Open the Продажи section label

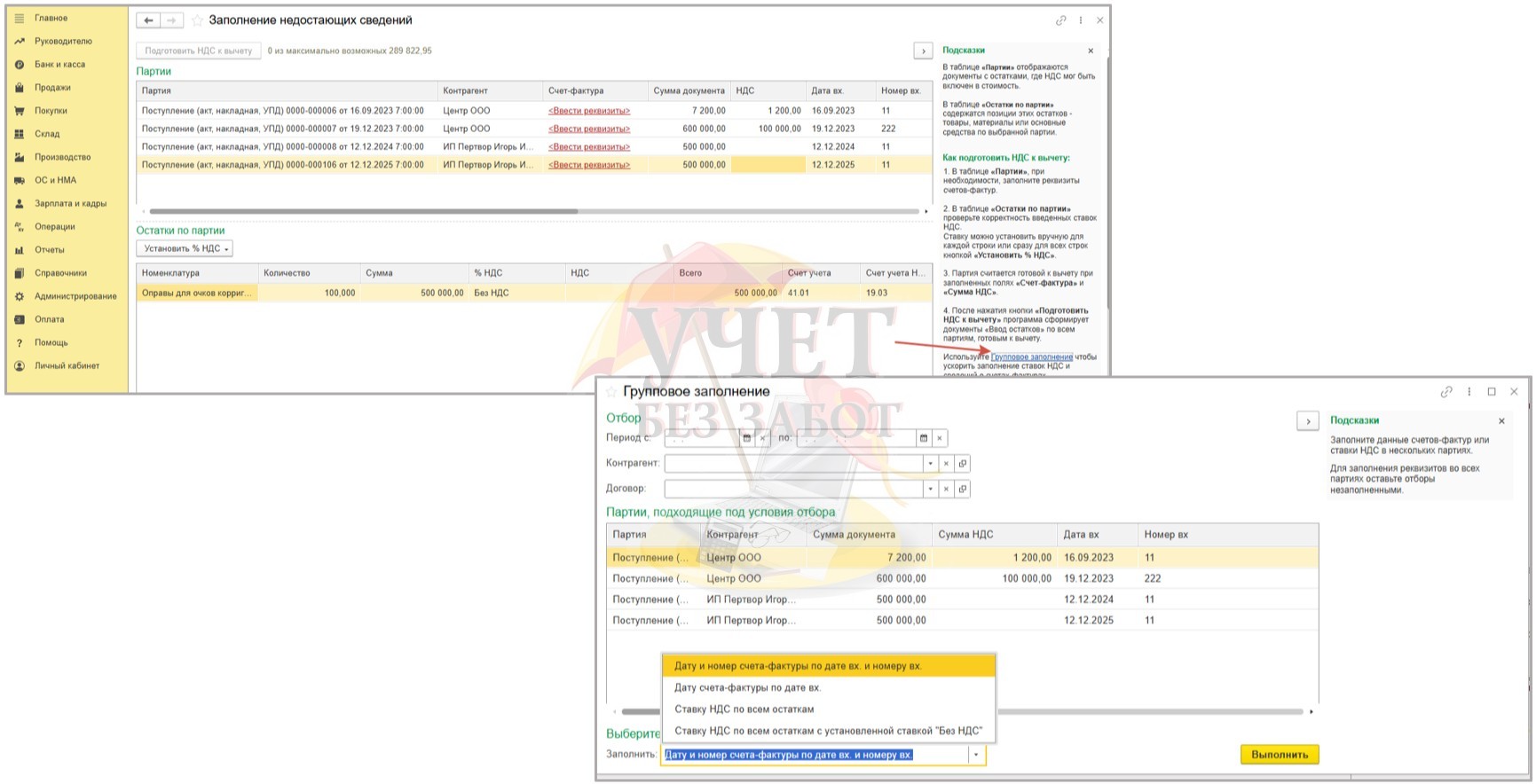(52, 88)
